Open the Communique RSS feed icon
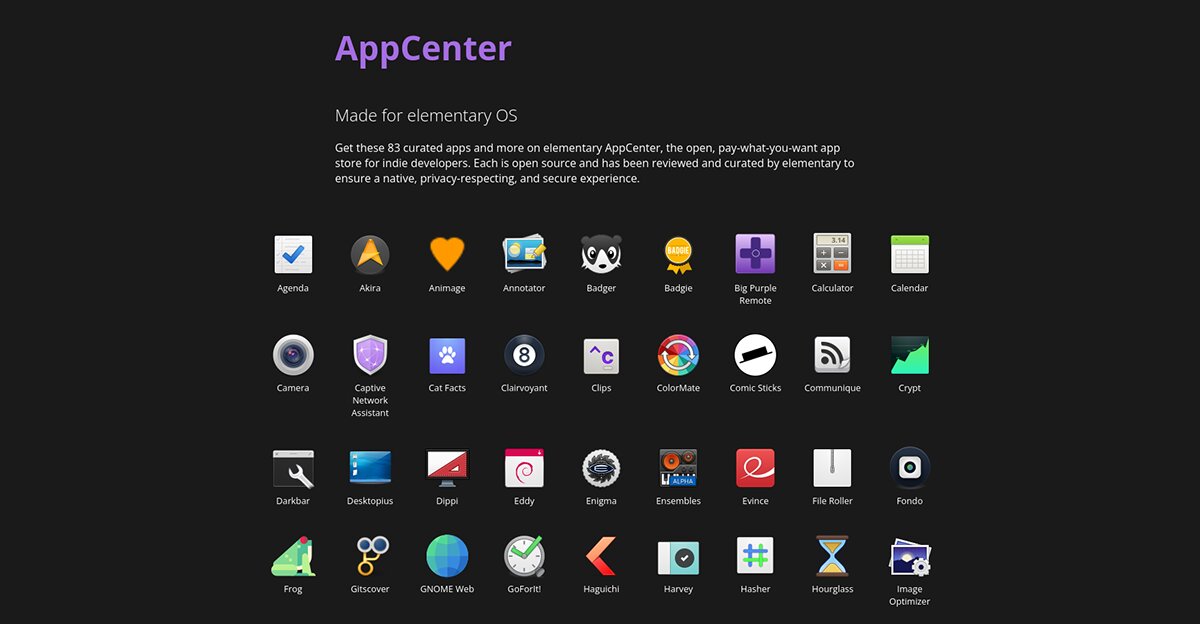 (x=832, y=355)
